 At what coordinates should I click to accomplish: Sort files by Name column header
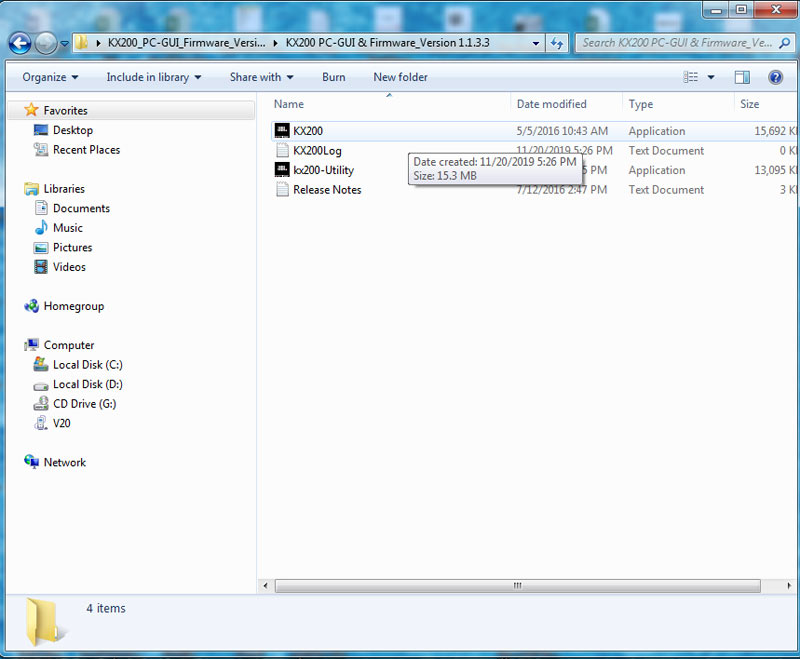[289, 104]
